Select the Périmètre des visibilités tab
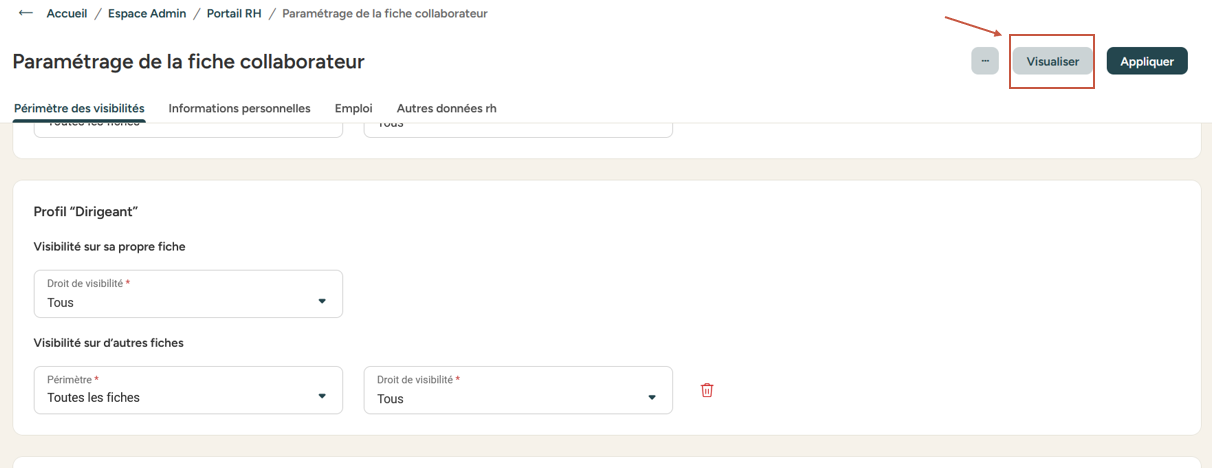 (79, 108)
